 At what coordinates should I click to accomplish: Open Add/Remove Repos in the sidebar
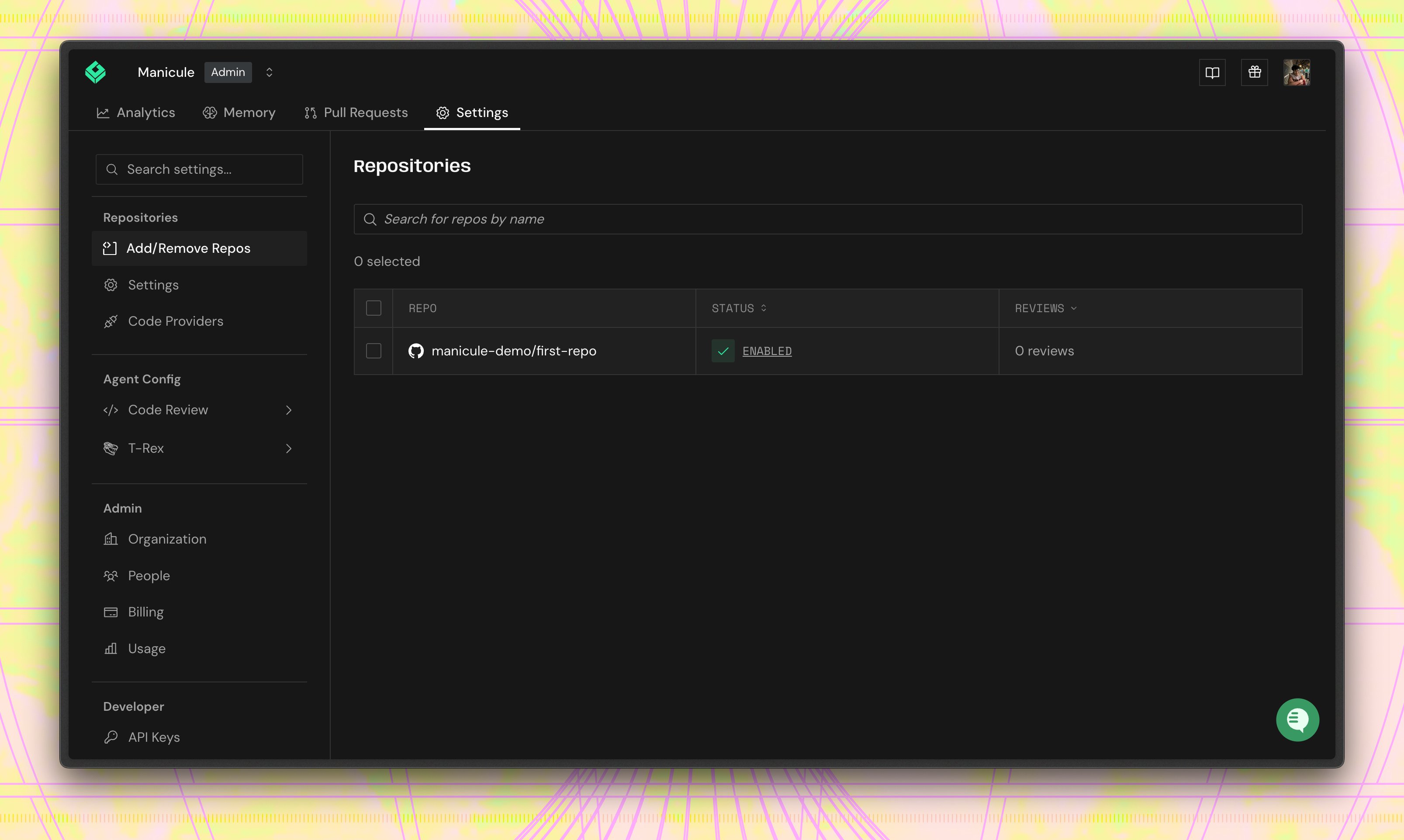[199, 248]
